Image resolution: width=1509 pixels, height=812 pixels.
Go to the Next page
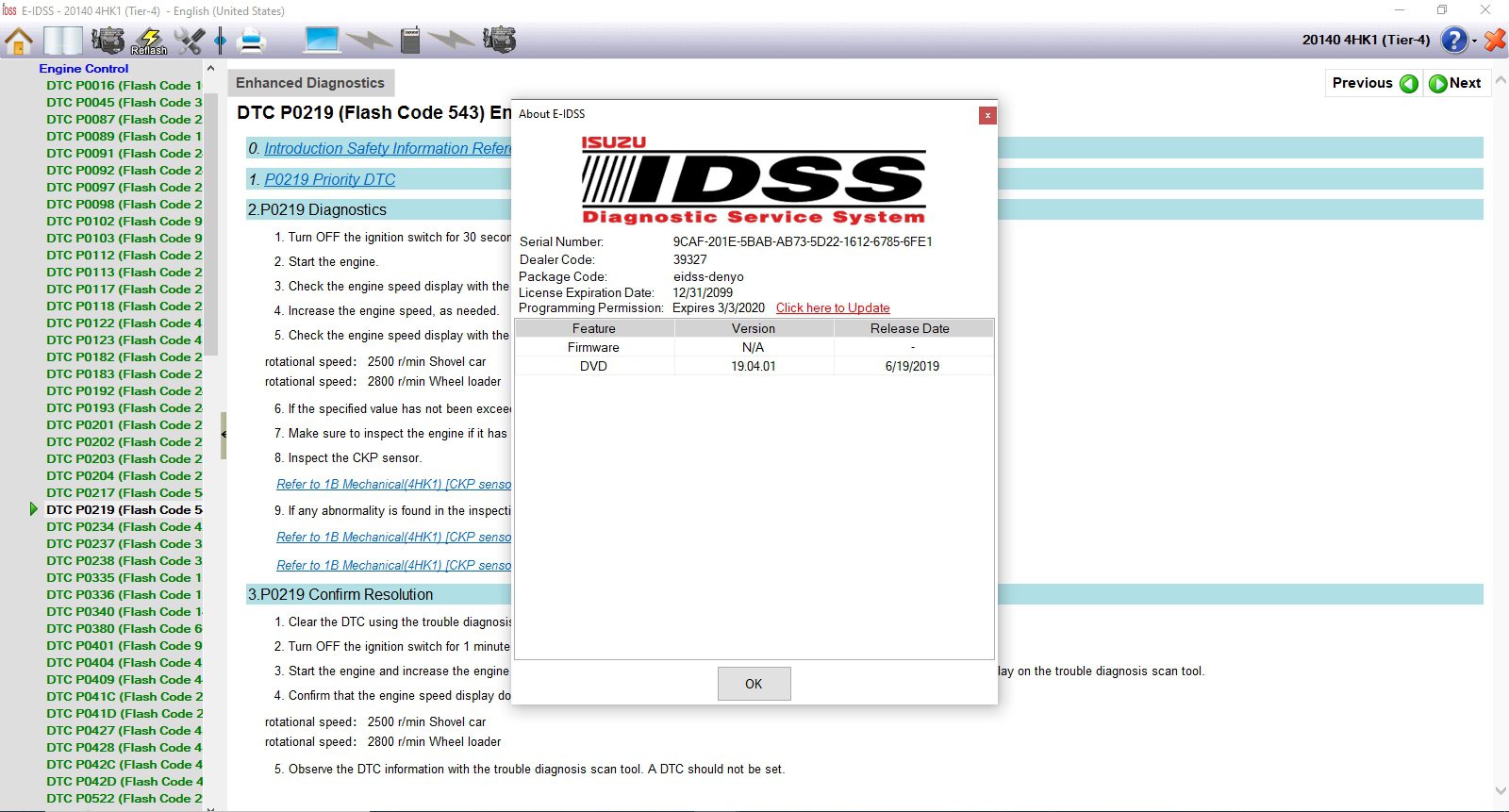pos(1456,83)
